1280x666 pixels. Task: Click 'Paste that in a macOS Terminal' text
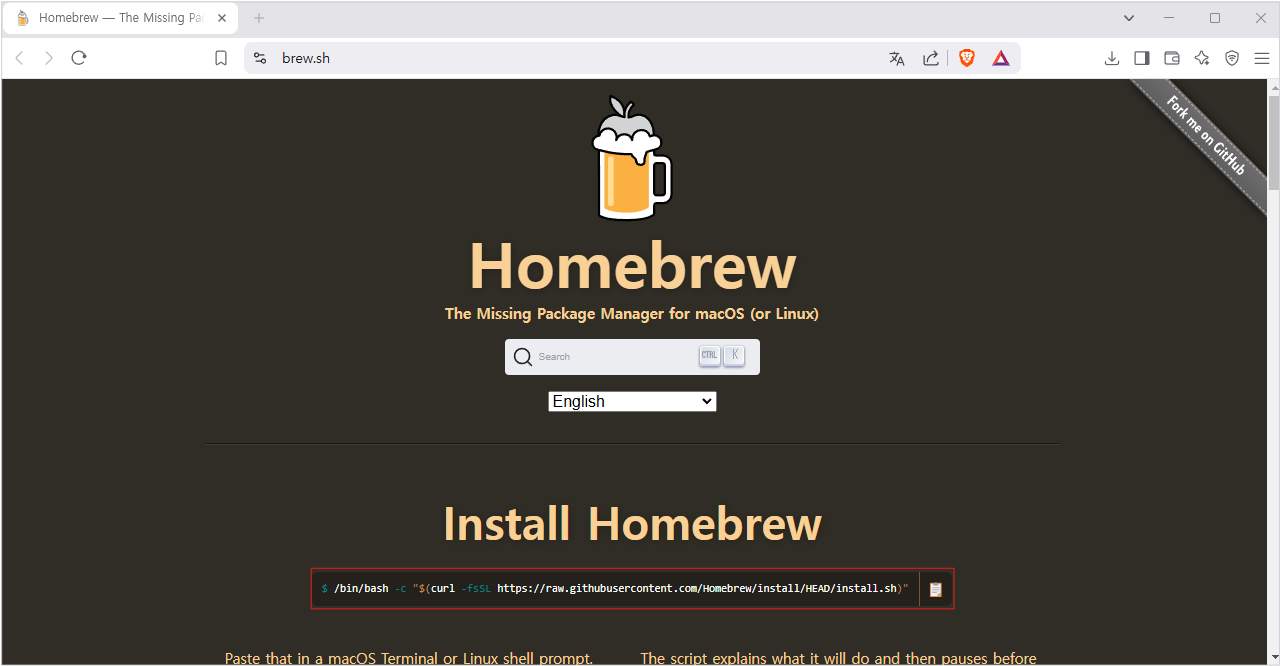(x=409, y=658)
